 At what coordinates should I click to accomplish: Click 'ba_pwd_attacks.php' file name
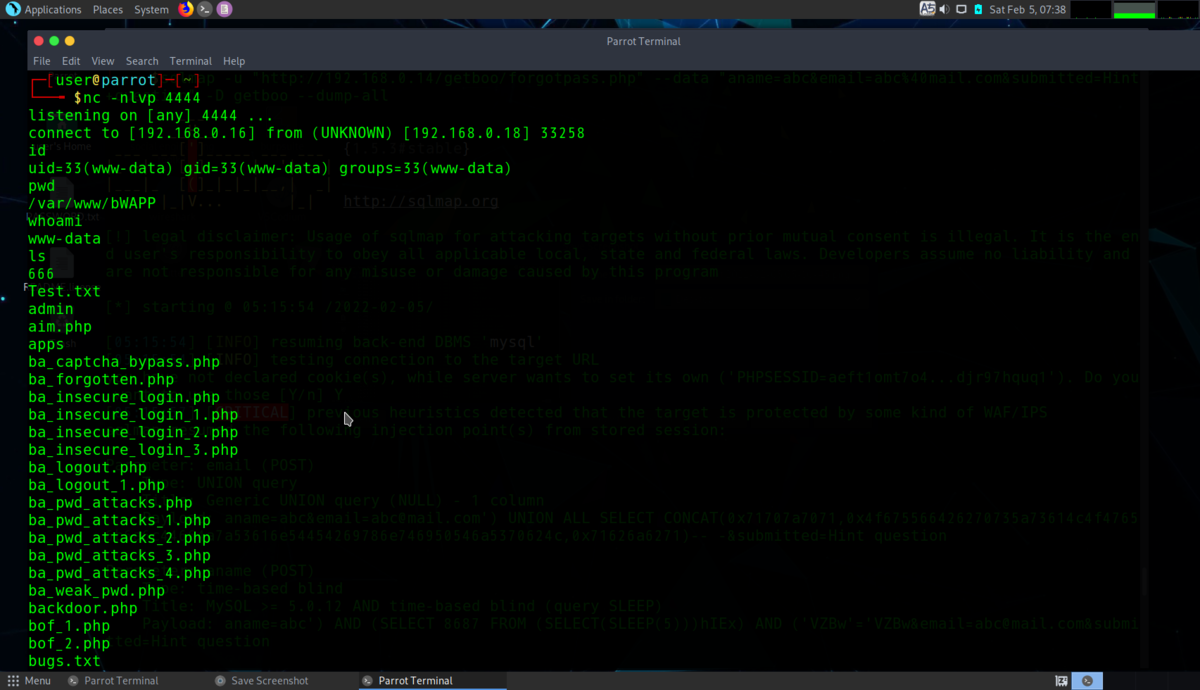click(110, 503)
